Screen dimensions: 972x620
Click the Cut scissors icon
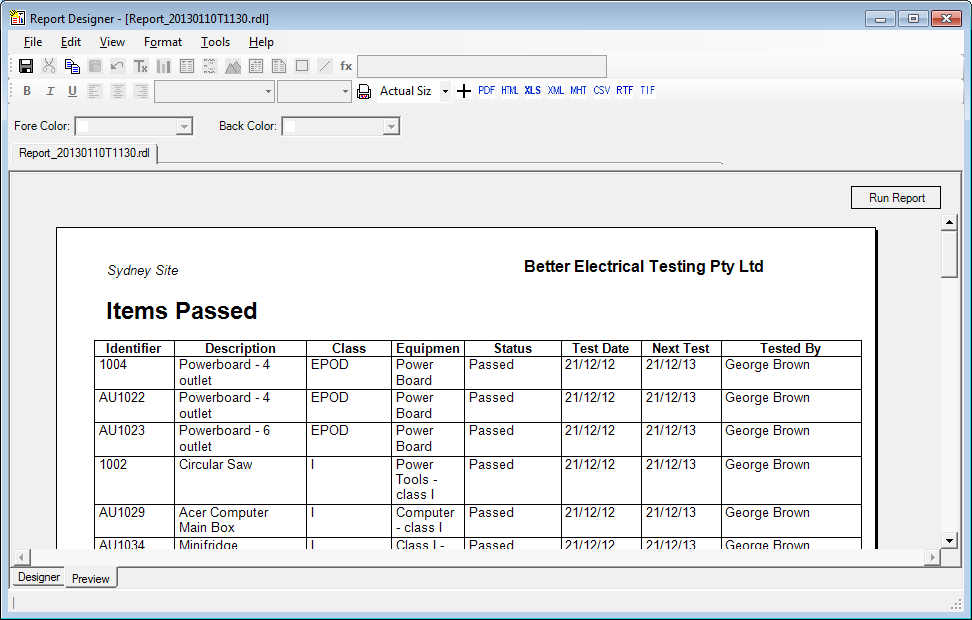tap(49, 66)
